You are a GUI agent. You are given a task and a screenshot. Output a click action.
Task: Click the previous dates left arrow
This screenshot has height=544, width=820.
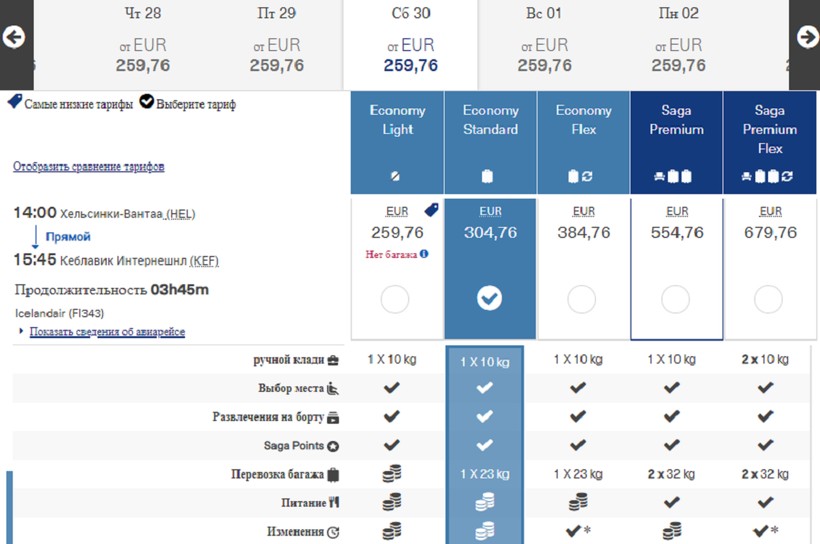13,37
